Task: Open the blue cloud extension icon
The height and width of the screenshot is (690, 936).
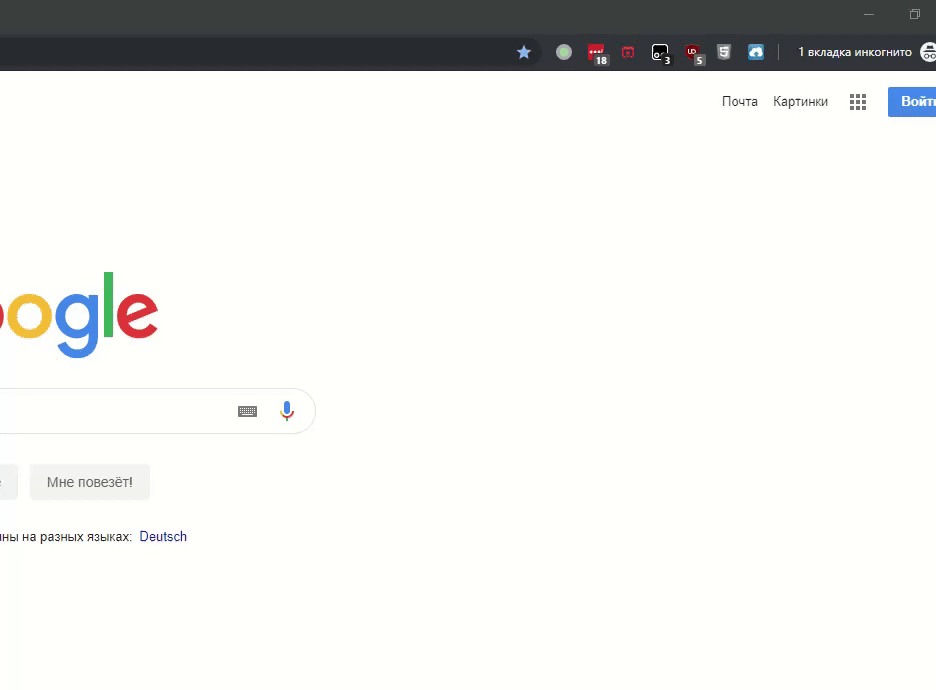Action: point(755,52)
